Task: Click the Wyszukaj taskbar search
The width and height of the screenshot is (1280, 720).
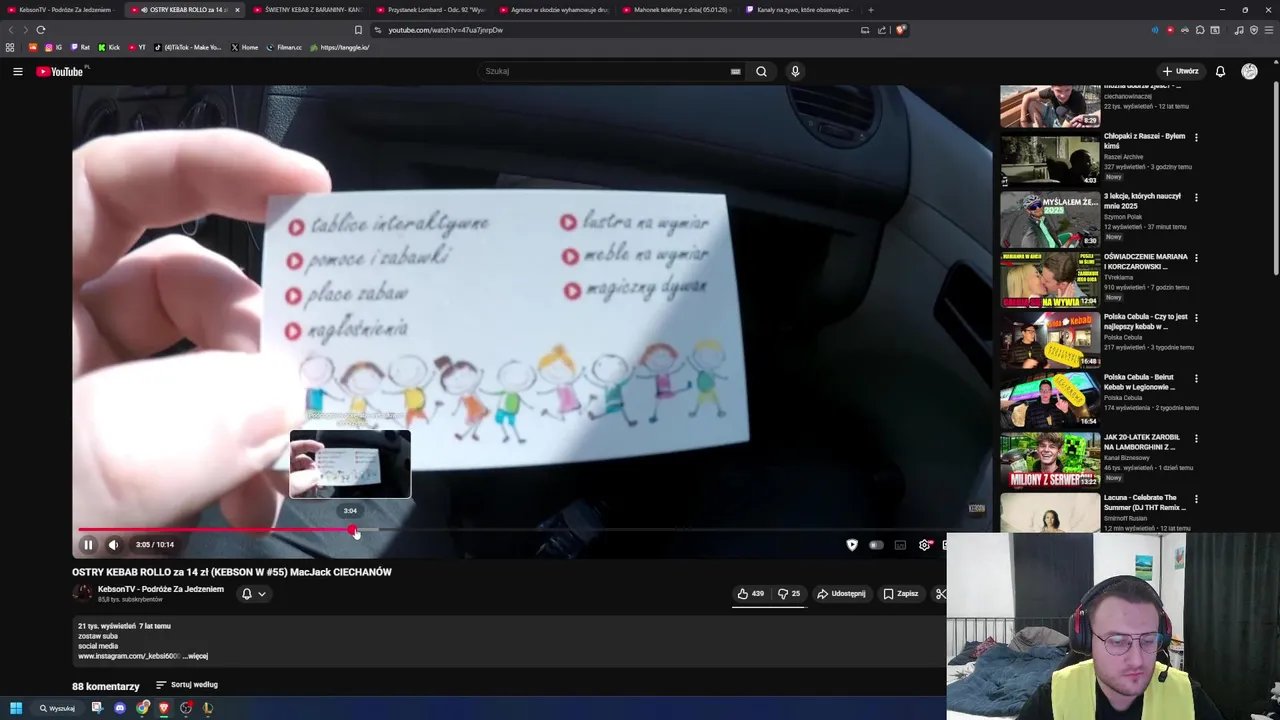Action: coord(57,708)
